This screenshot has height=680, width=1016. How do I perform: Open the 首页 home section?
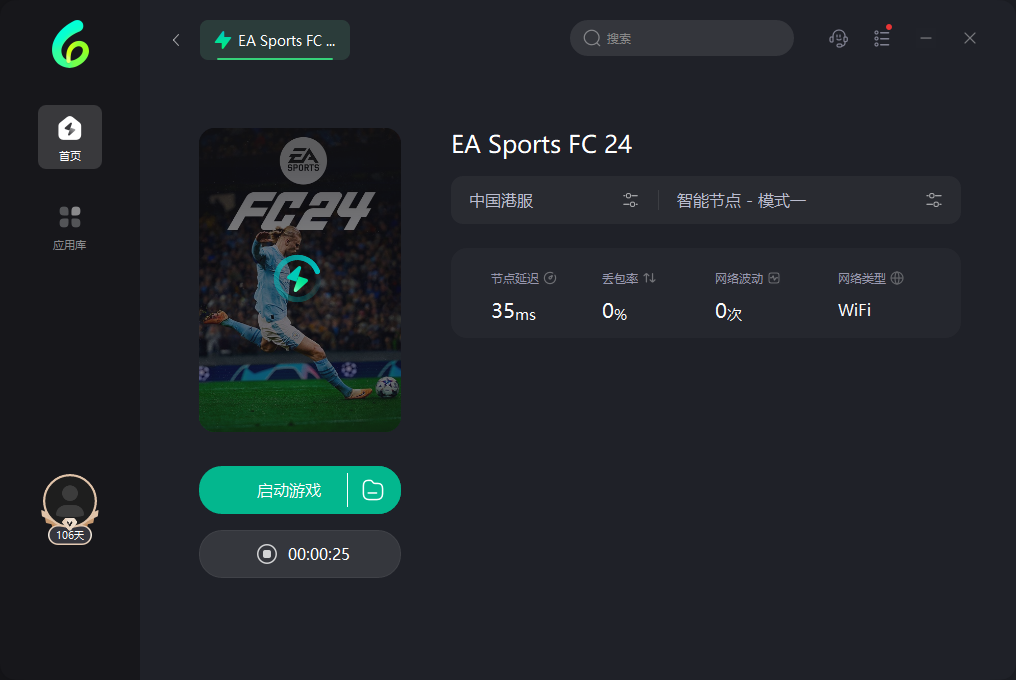pos(70,137)
